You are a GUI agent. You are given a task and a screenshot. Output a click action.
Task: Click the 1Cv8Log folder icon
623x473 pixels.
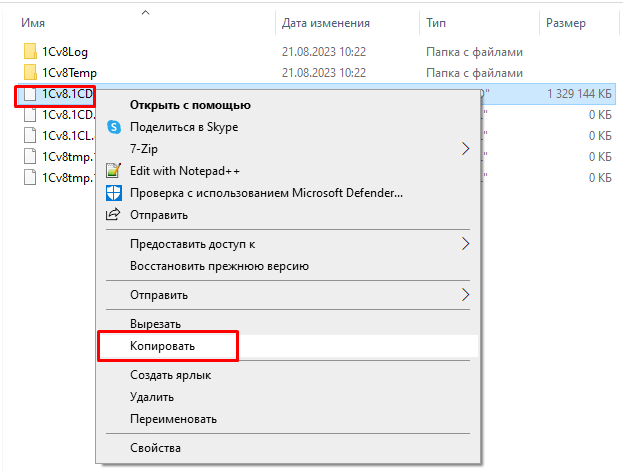click(29, 51)
